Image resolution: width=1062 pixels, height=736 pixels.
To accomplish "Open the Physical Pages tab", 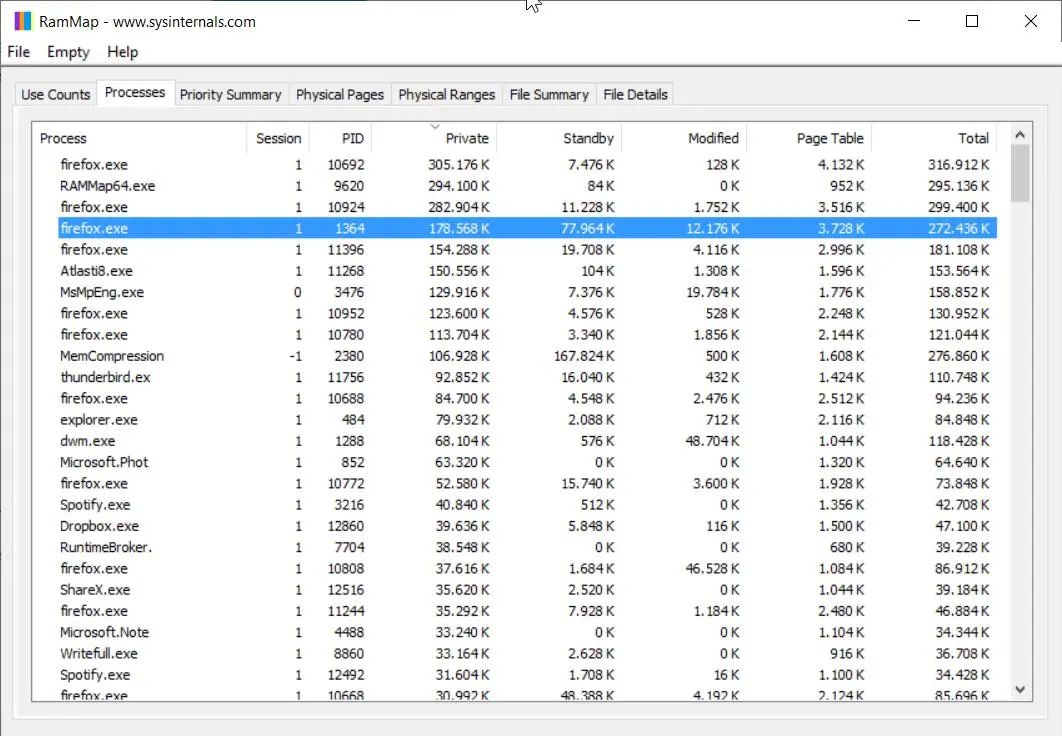I will click(x=340, y=95).
